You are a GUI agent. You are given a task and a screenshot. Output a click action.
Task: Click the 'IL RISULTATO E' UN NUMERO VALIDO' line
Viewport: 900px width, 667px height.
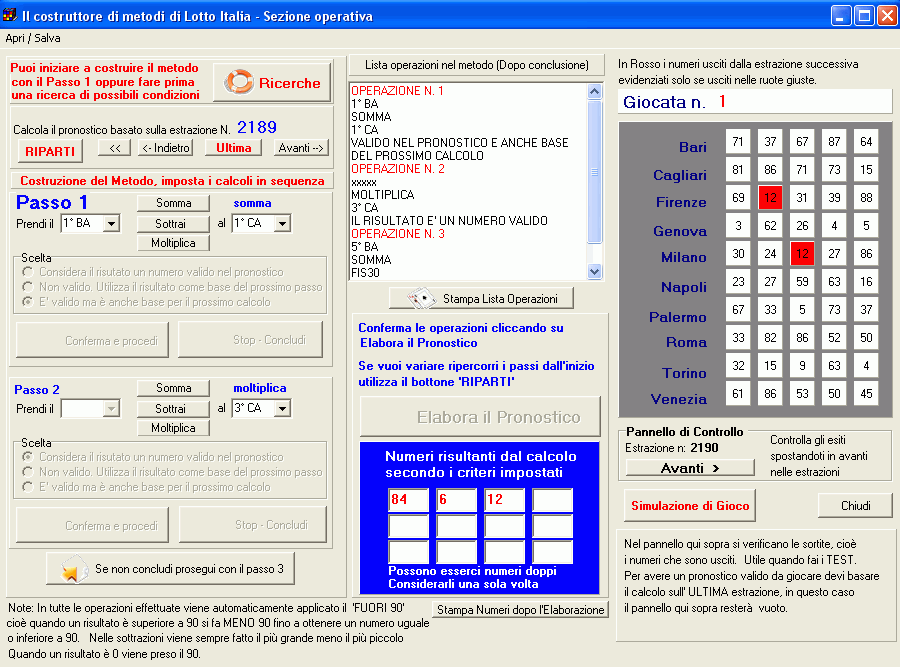point(449,221)
